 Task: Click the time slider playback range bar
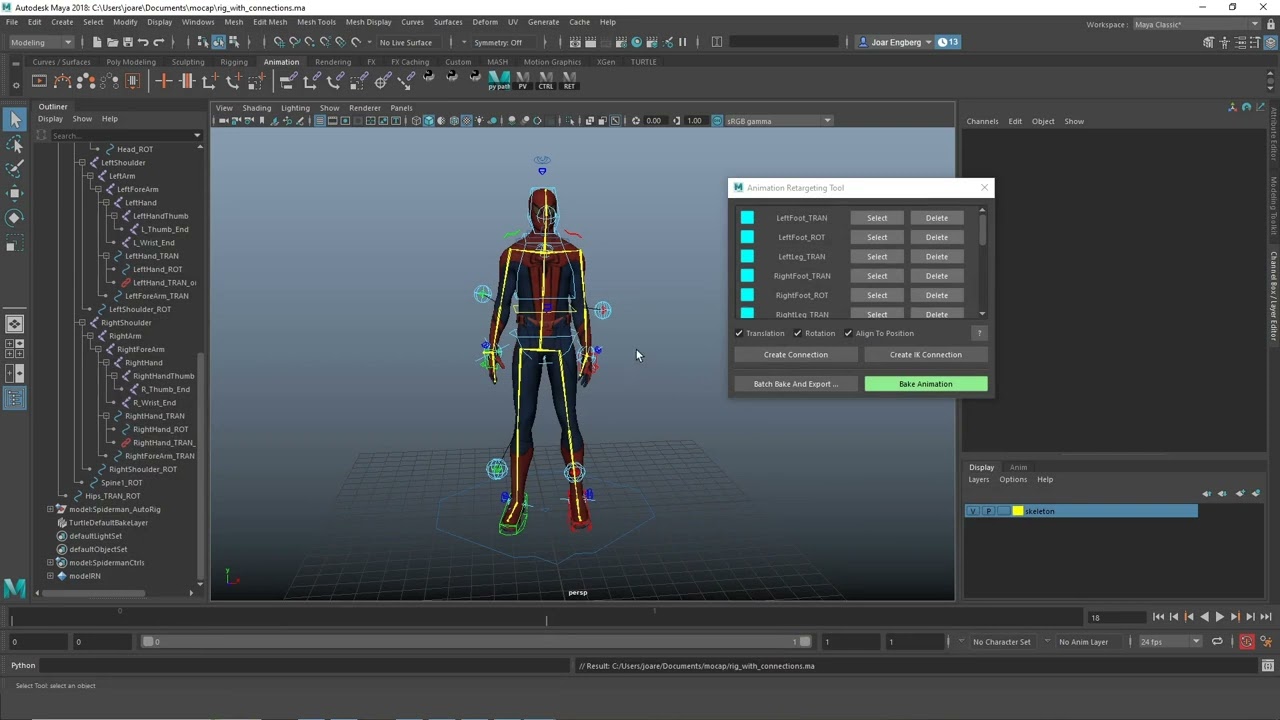coord(477,642)
